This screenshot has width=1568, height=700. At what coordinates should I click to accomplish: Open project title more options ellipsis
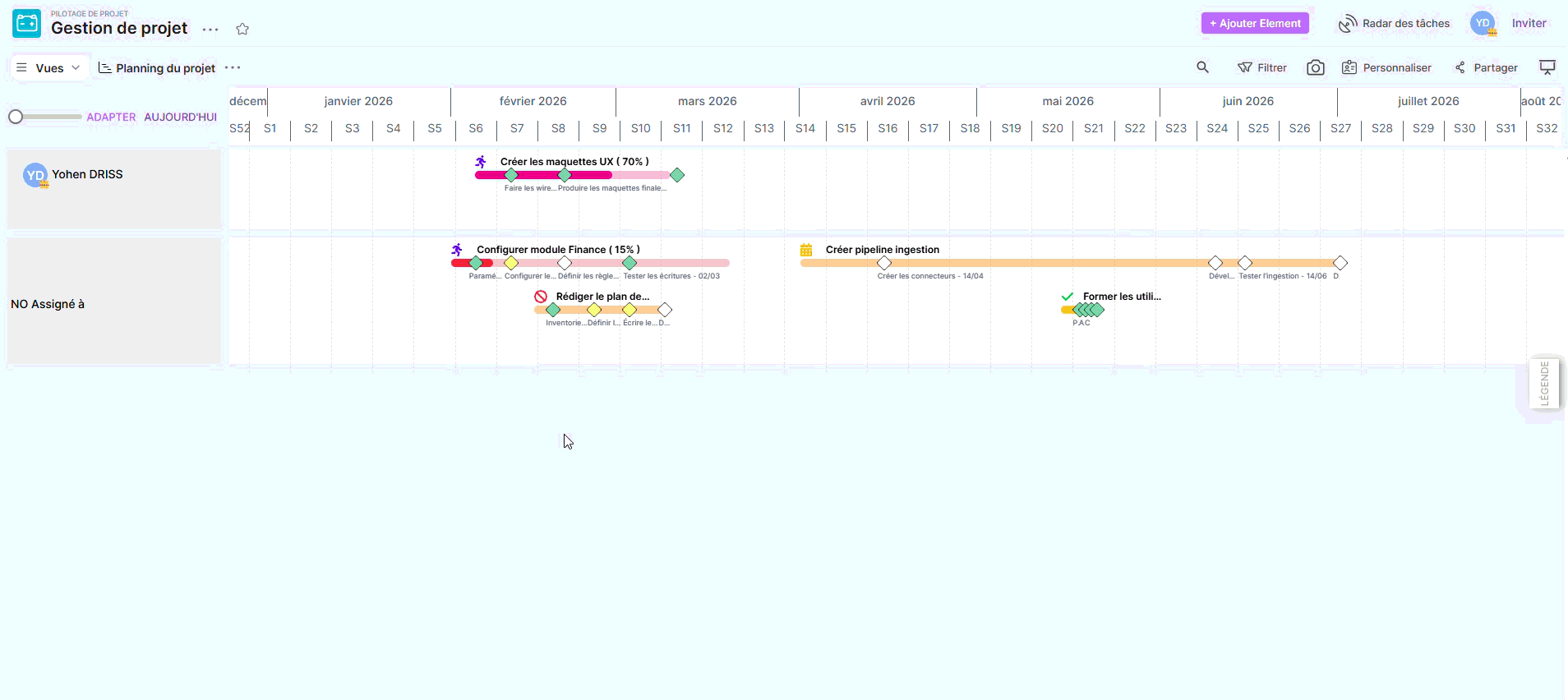pos(210,30)
